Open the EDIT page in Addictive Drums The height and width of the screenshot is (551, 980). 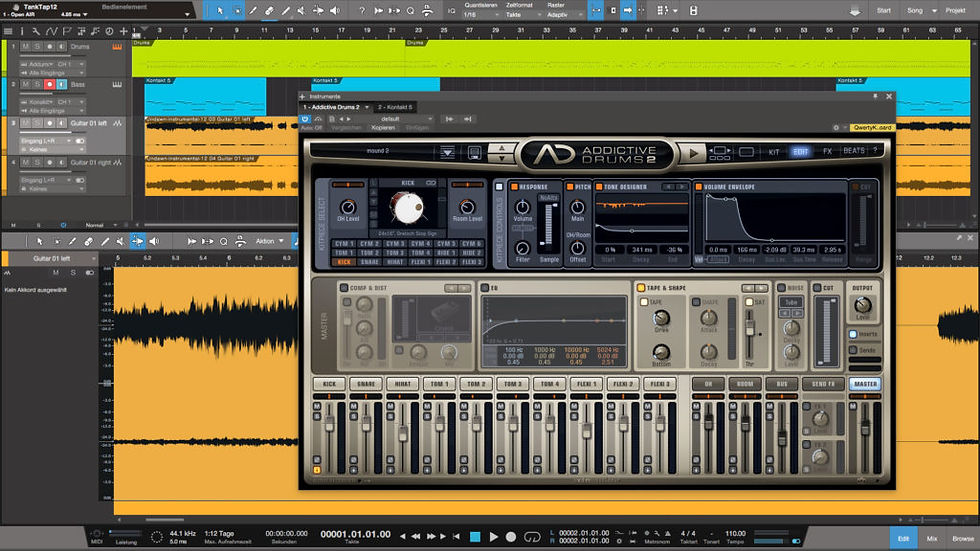(x=801, y=152)
